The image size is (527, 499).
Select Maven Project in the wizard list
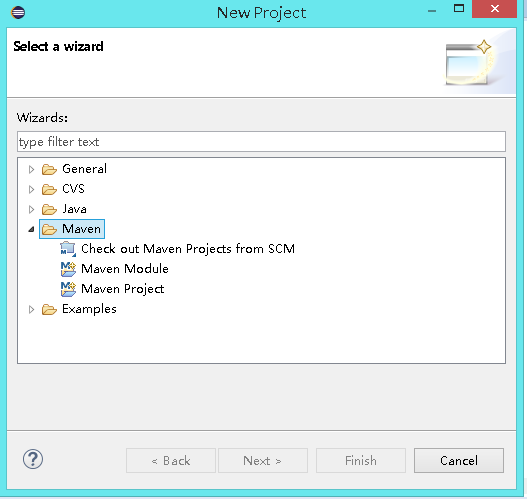[123, 289]
